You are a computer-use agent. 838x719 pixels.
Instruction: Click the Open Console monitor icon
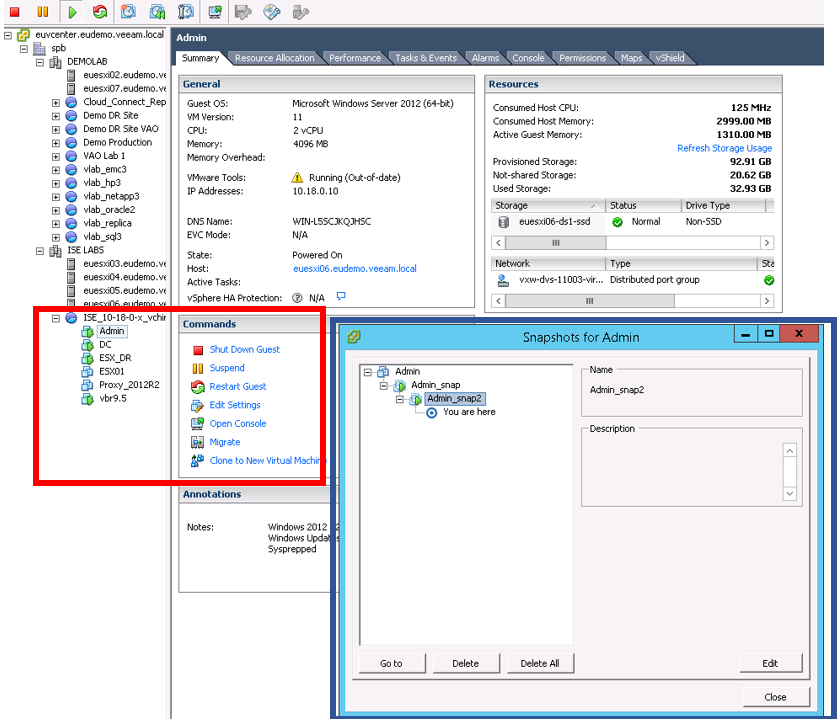coord(197,423)
